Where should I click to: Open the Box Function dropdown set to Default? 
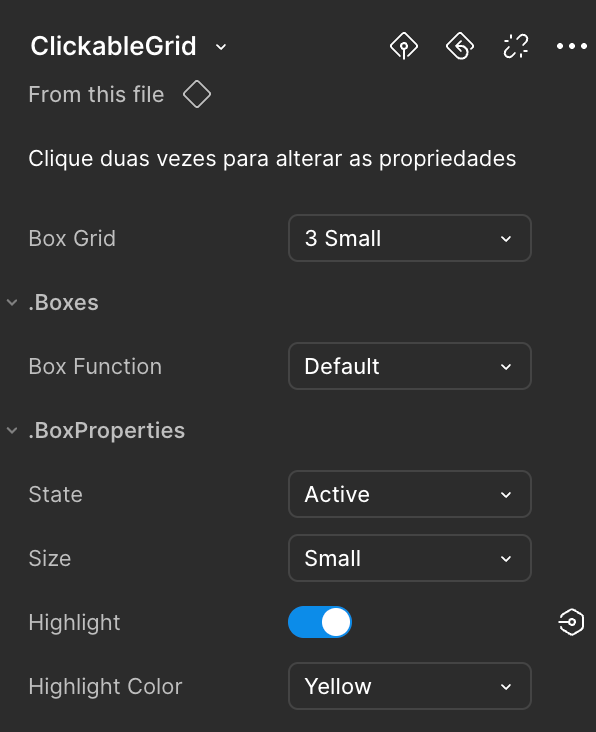tap(410, 366)
